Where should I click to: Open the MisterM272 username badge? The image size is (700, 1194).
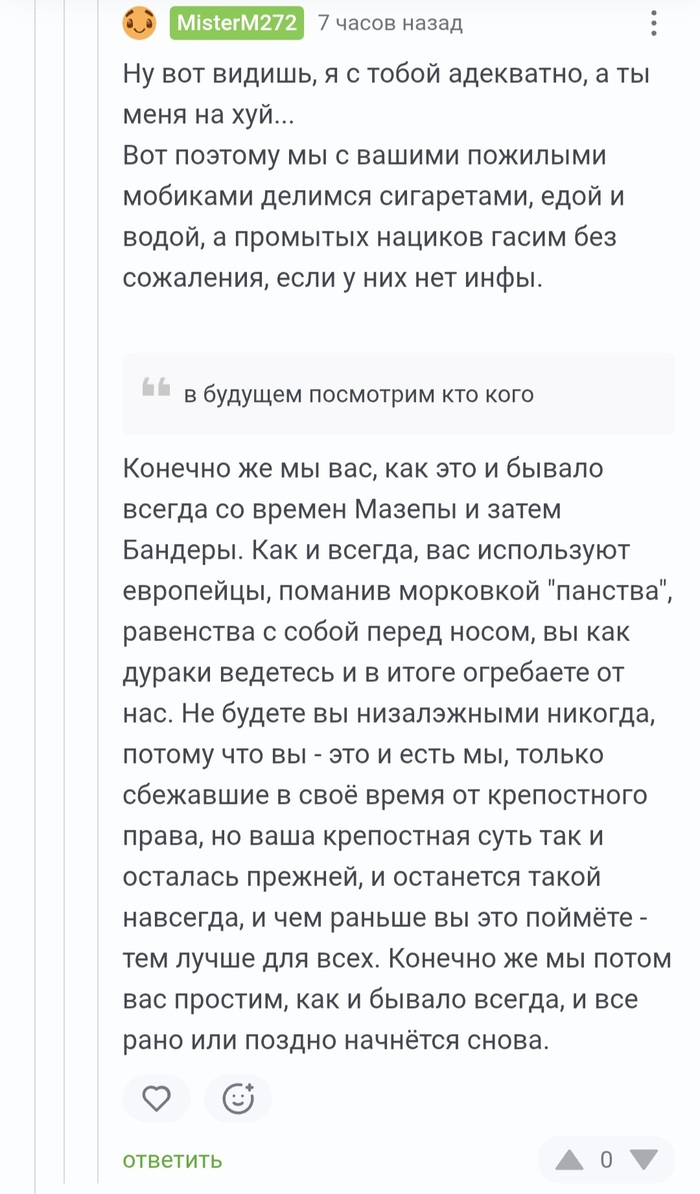tap(237, 23)
